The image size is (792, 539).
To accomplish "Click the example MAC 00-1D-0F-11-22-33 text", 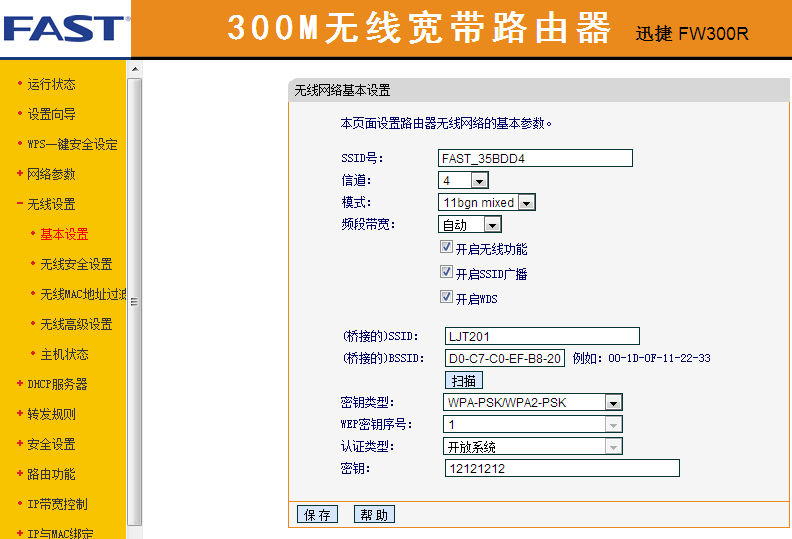I will coord(659,358).
